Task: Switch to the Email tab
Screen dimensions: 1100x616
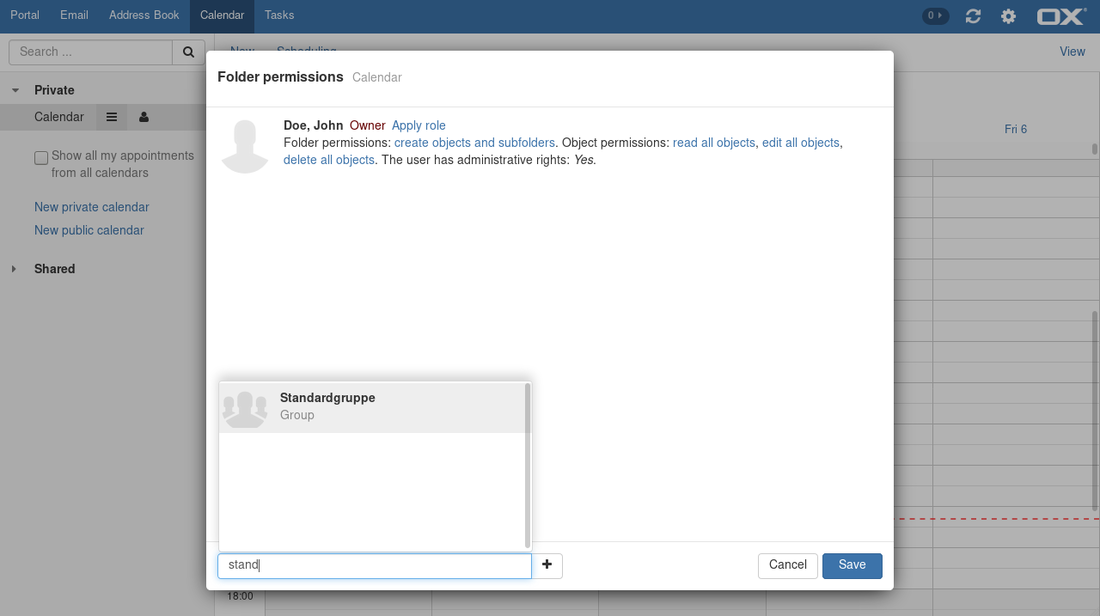Action: click(74, 15)
